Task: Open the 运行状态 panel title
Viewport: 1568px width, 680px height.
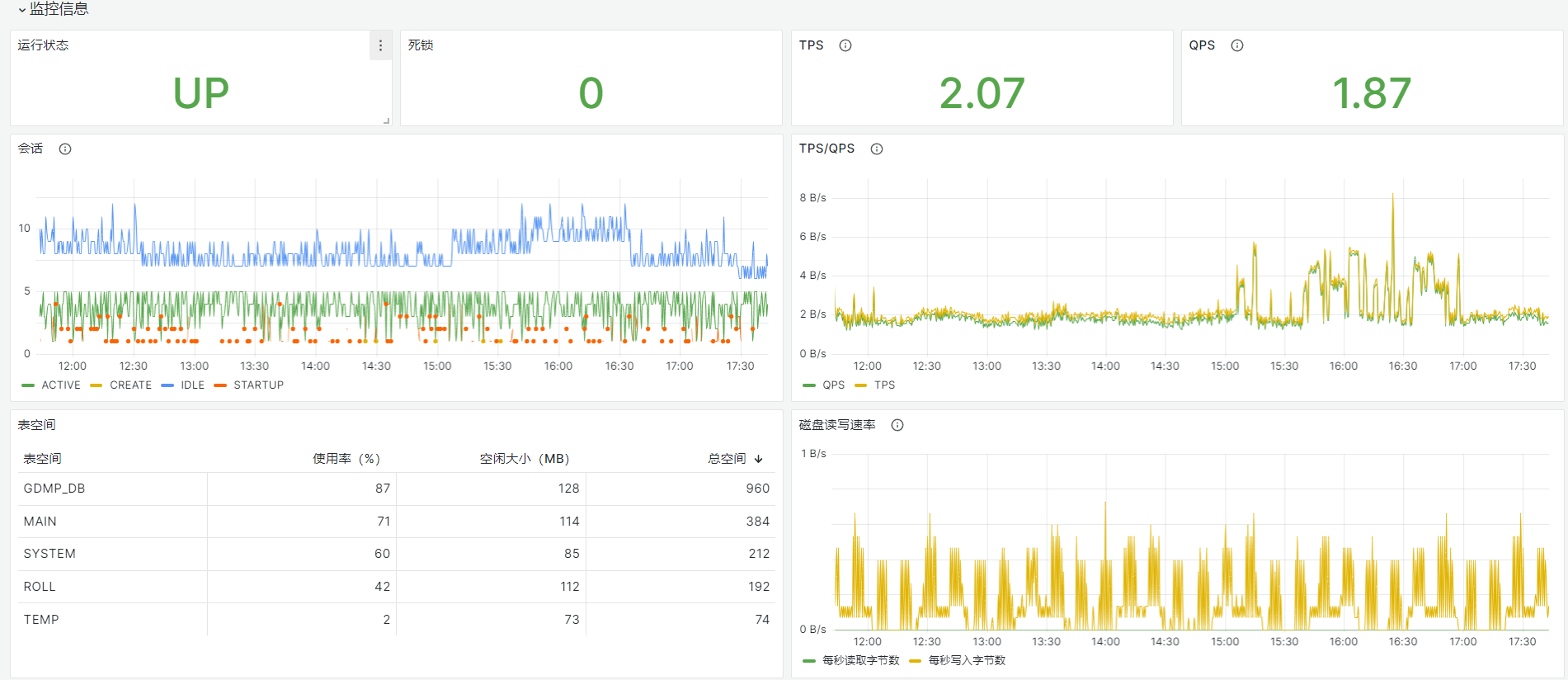Action: (43, 45)
